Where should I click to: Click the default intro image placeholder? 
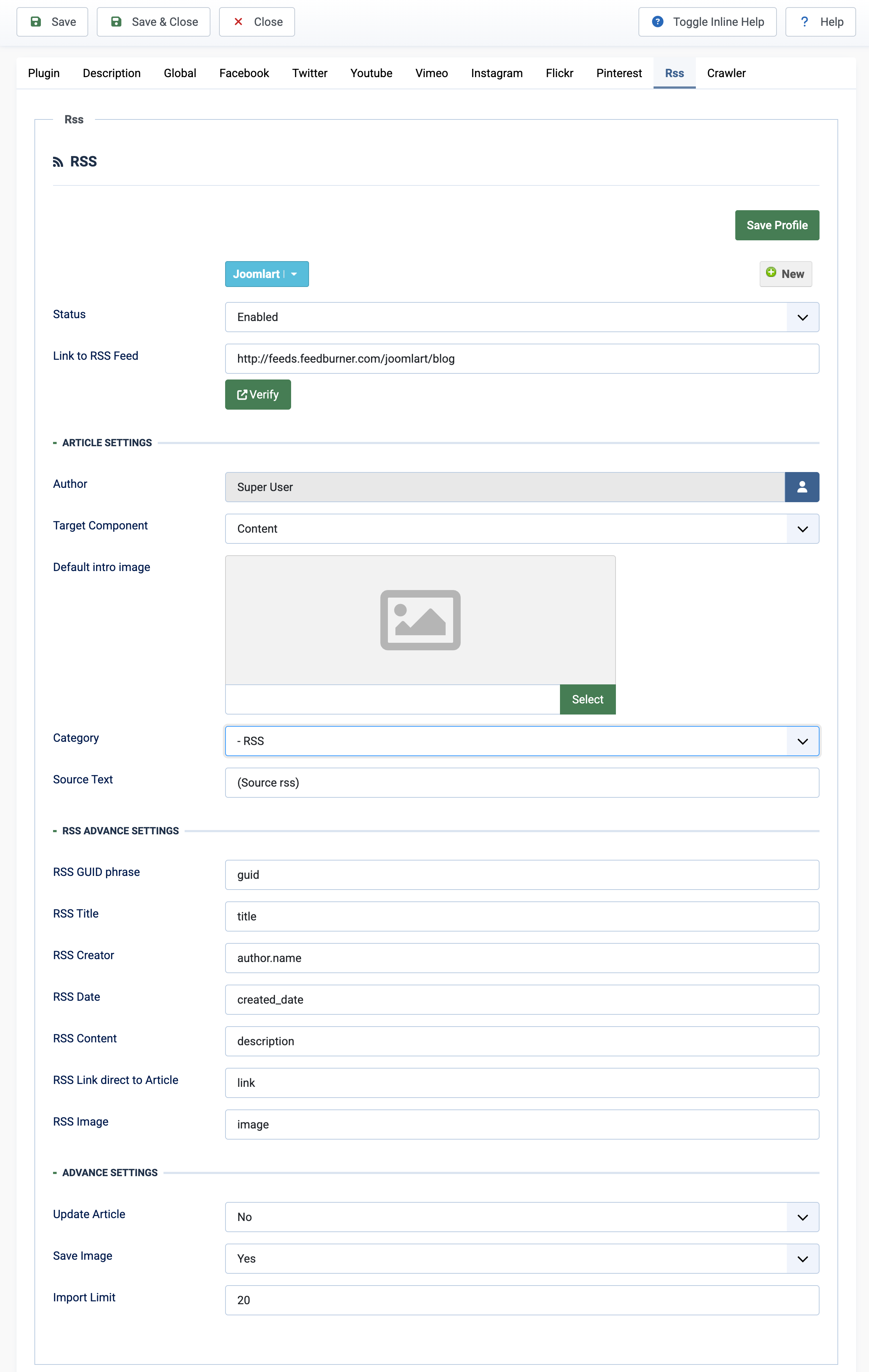[x=420, y=620]
